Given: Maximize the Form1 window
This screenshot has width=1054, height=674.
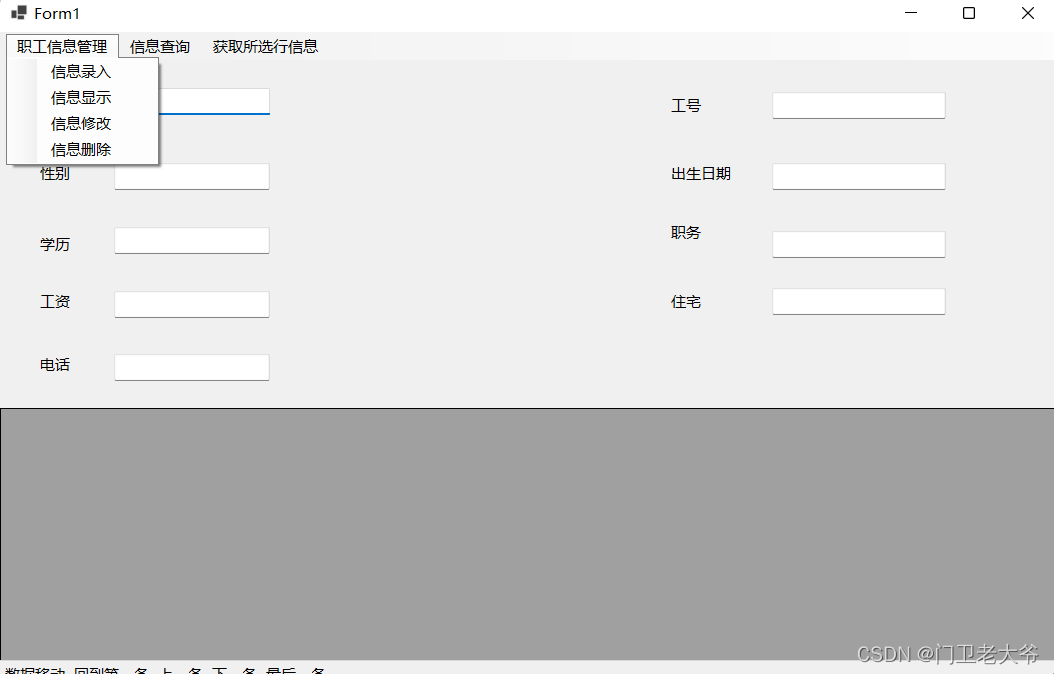Looking at the screenshot, I should 969,13.
